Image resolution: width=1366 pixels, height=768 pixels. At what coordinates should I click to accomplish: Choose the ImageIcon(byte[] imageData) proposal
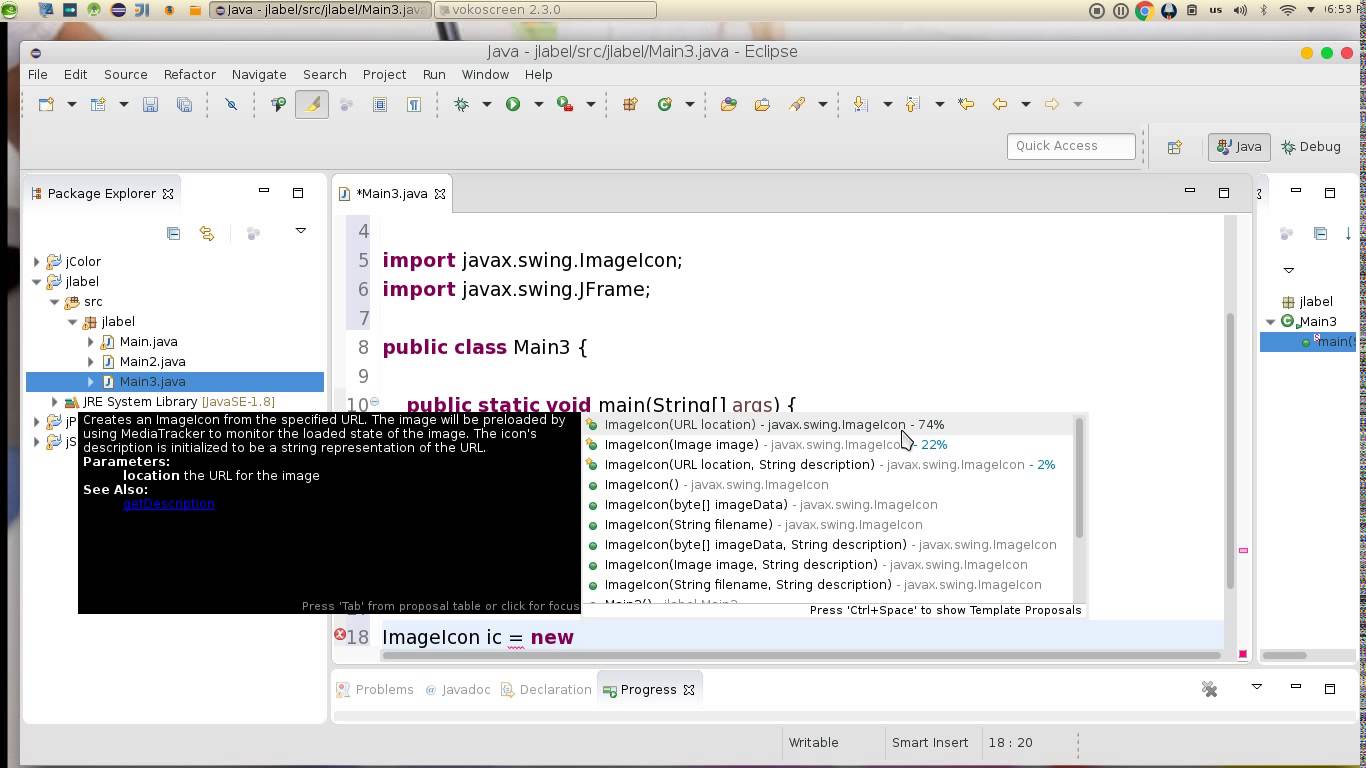coord(830,505)
